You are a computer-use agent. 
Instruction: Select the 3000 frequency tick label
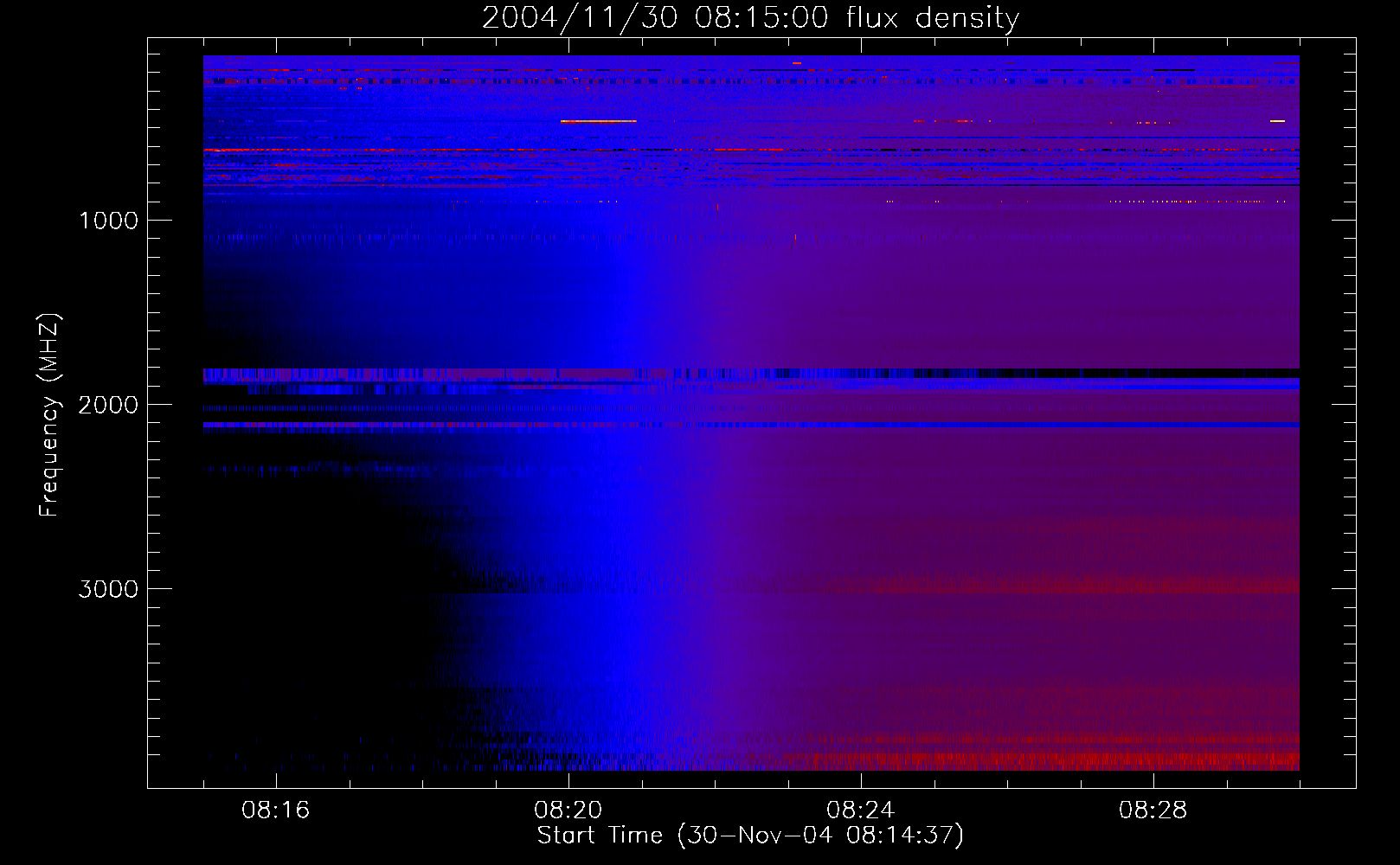pos(108,589)
